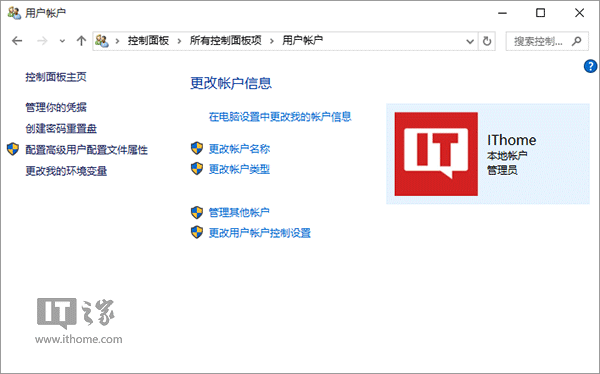This screenshot has width=600, height=374.
Task: Open 更改我的环境变量 link
Action: tap(66, 171)
